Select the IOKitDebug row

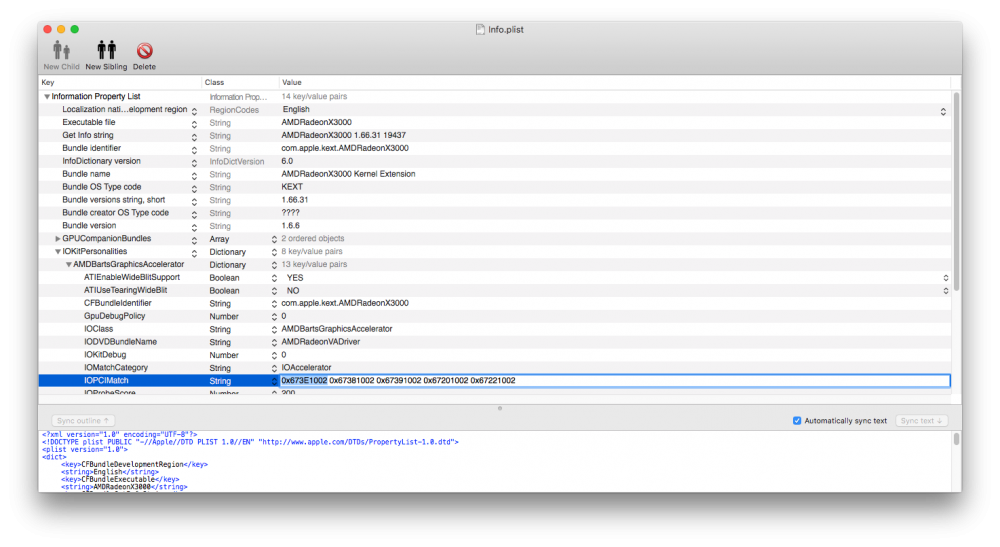494,355
